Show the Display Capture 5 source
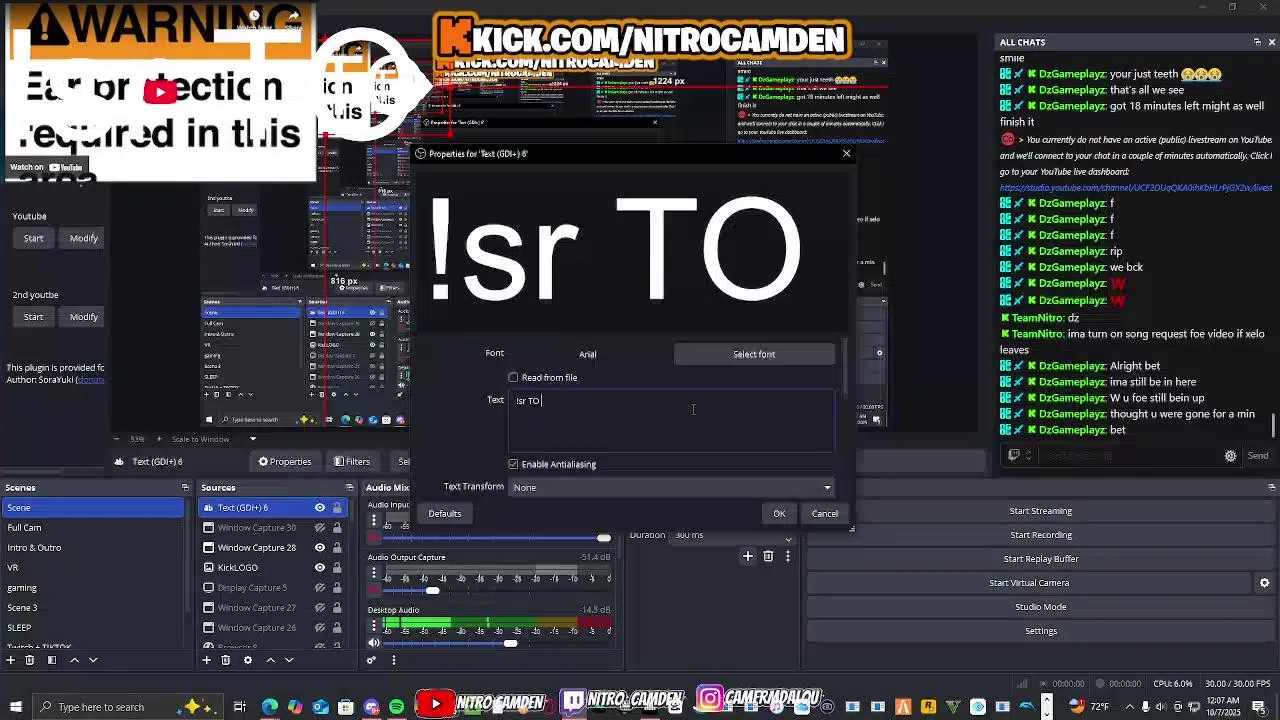This screenshot has width=1280, height=720. [320, 588]
